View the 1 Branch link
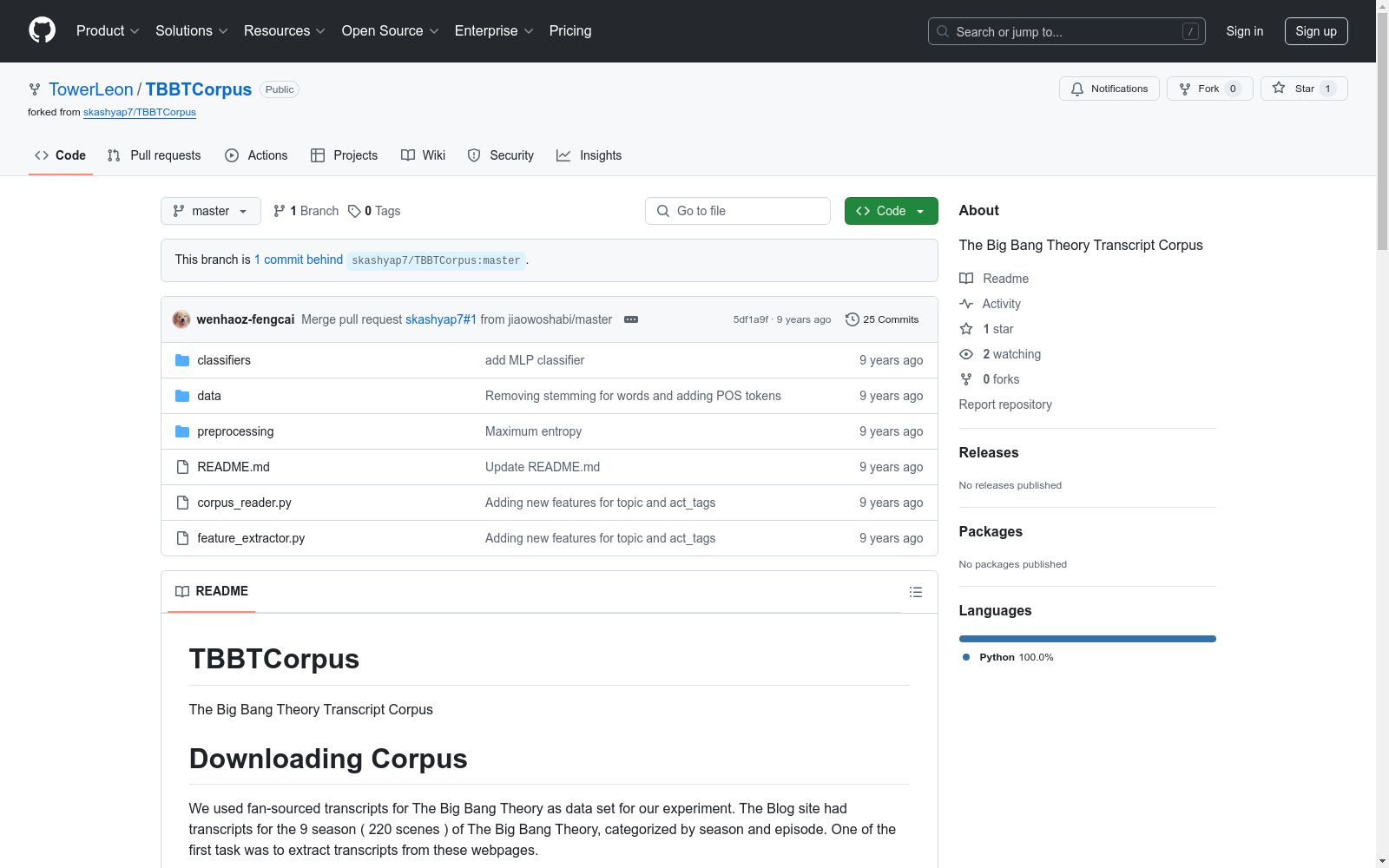The height and width of the screenshot is (868, 1389). point(306,211)
